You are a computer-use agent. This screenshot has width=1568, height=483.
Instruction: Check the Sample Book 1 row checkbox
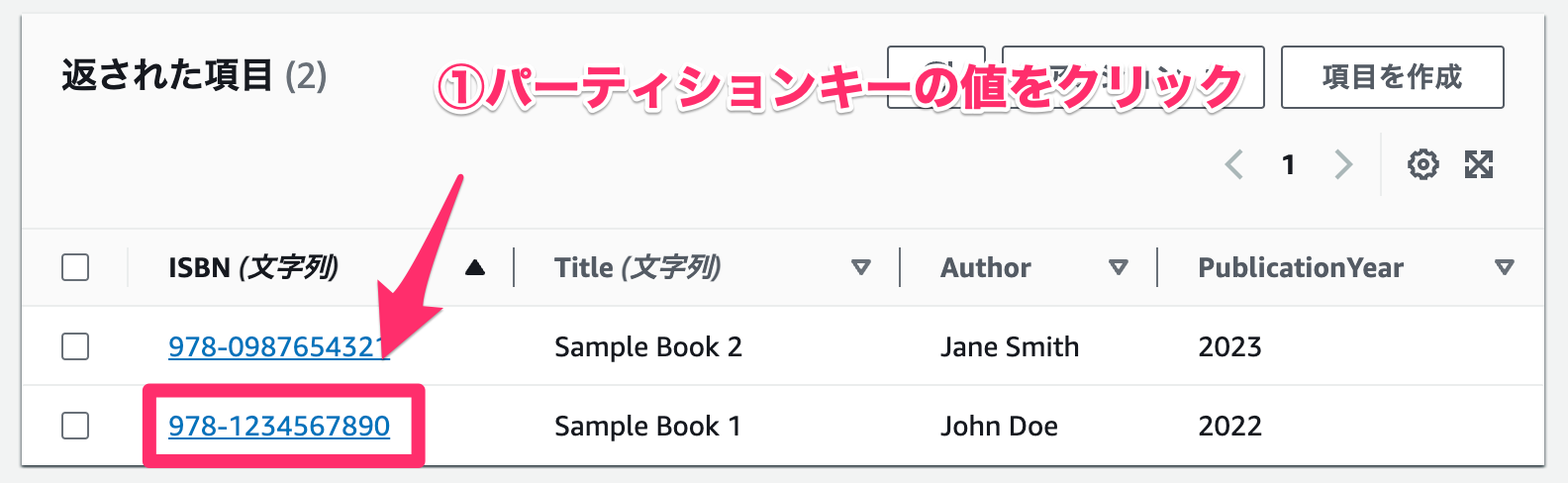[75, 426]
